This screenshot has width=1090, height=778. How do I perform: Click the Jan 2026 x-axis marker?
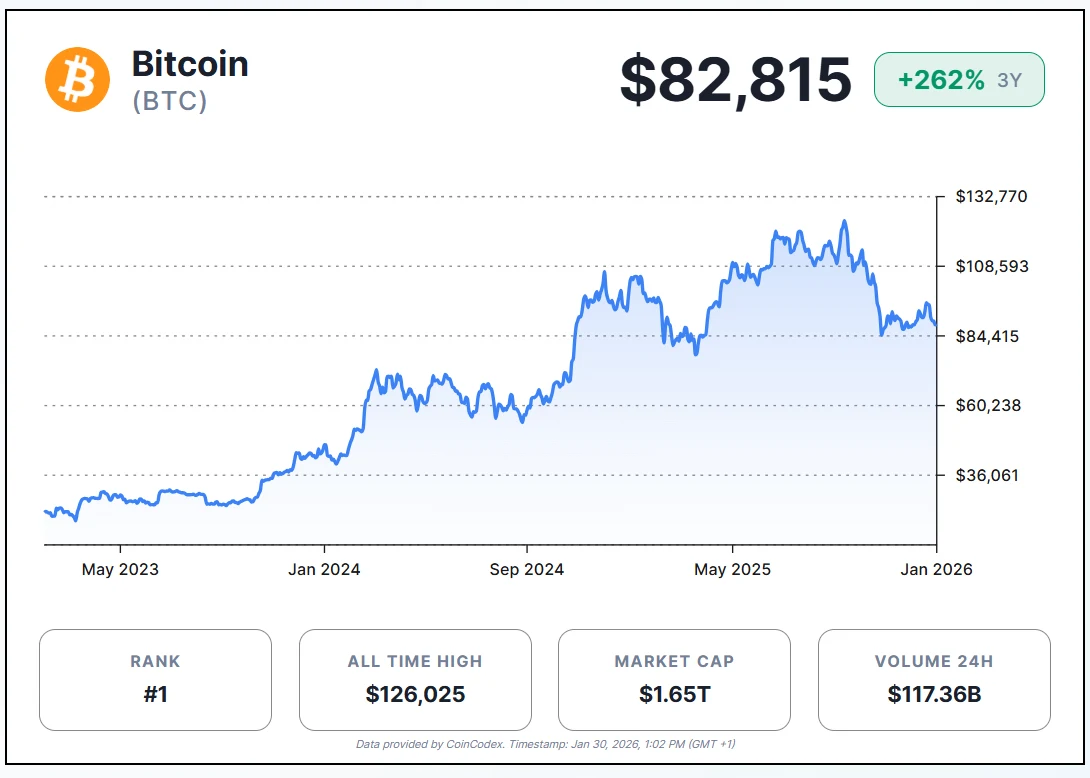(x=936, y=569)
